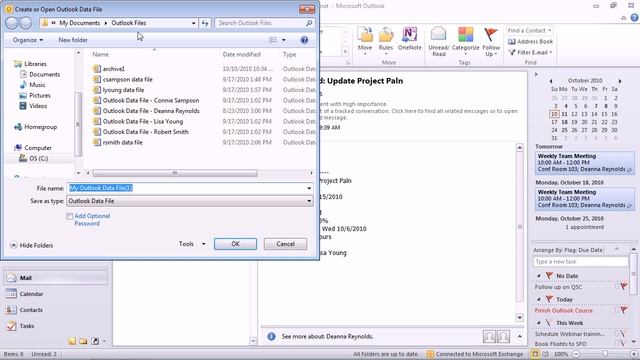Click the New folder button
Screen dimensions: 640x360
pyautogui.click(x=73, y=40)
